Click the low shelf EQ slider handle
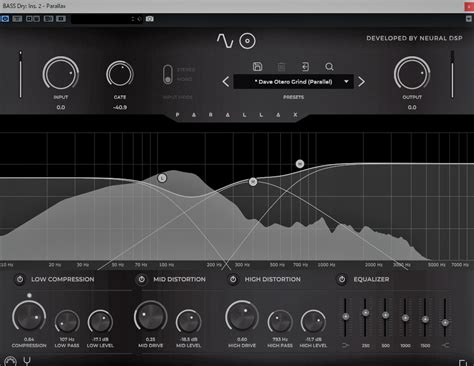The image size is (474, 366). tap(346, 316)
